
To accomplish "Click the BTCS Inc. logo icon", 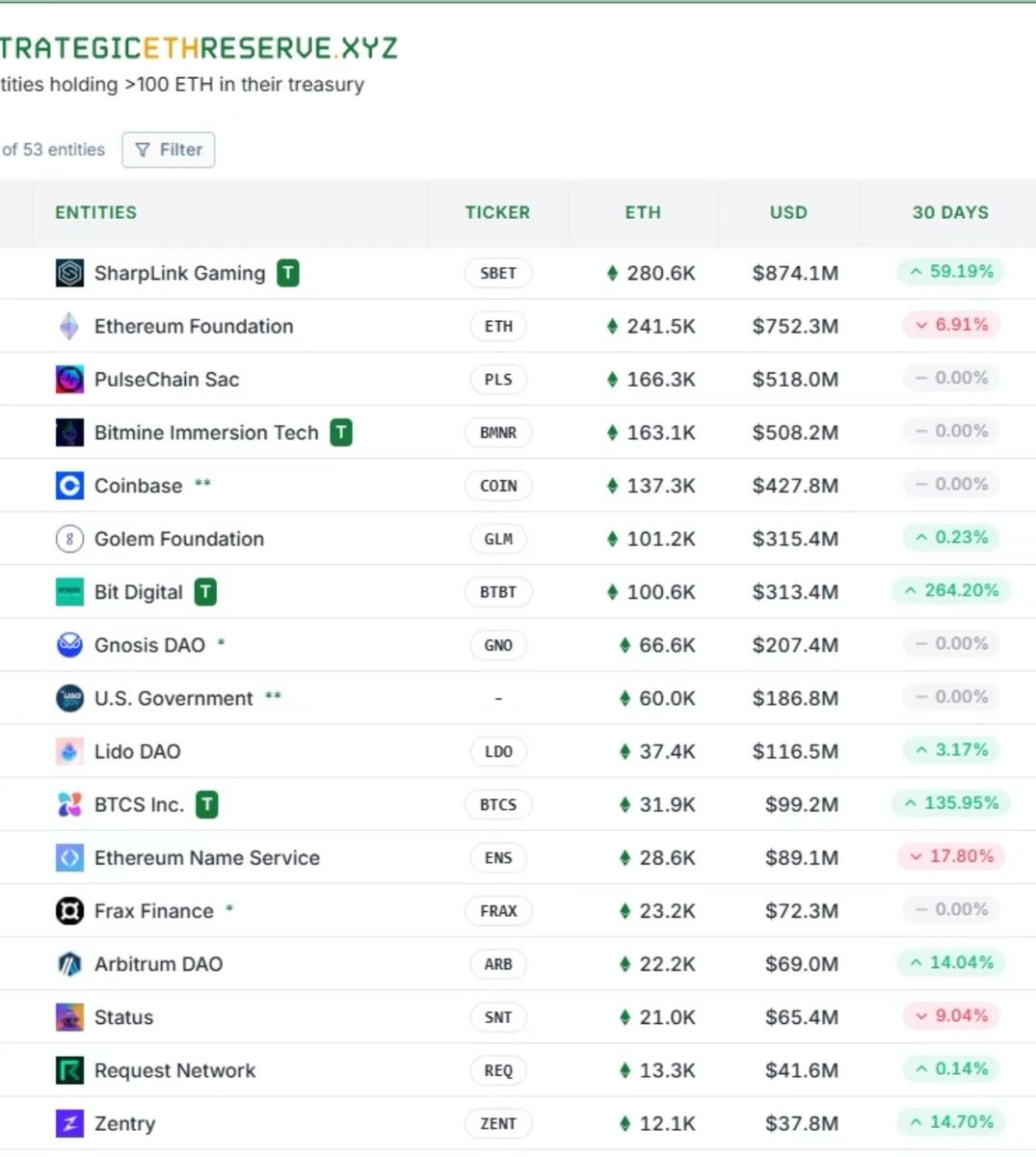I will 69,805.
